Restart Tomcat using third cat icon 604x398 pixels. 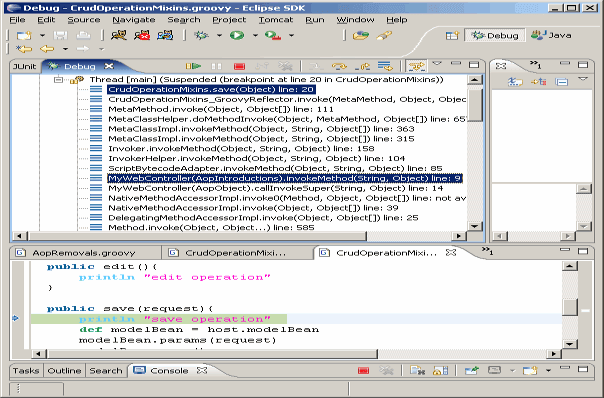click(x=165, y=35)
